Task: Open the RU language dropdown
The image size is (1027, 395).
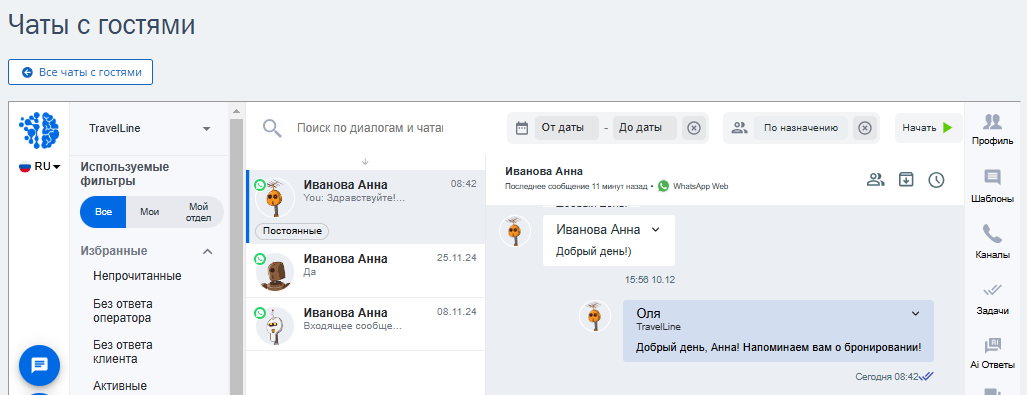Action: [x=39, y=166]
